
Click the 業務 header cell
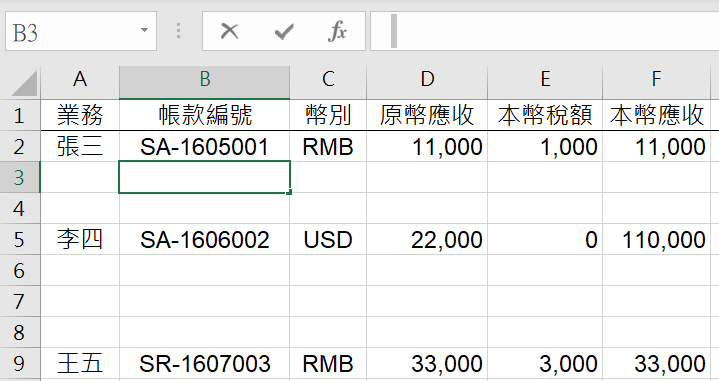pos(80,115)
